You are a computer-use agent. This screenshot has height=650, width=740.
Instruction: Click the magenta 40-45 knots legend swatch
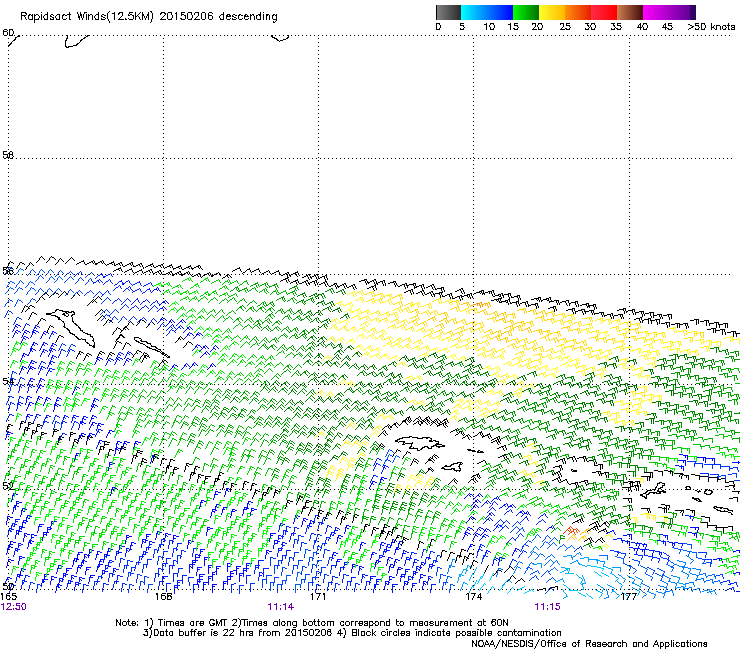656,12
